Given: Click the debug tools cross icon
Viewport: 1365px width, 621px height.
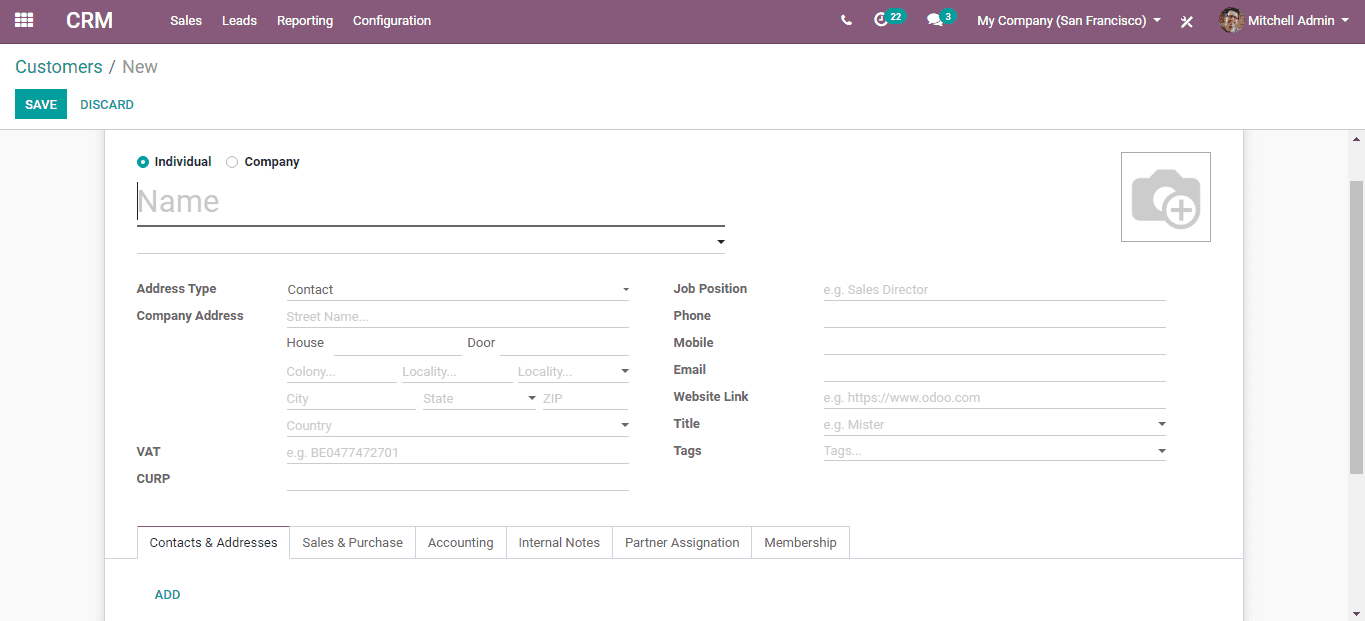Looking at the screenshot, I should (1187, 21).
